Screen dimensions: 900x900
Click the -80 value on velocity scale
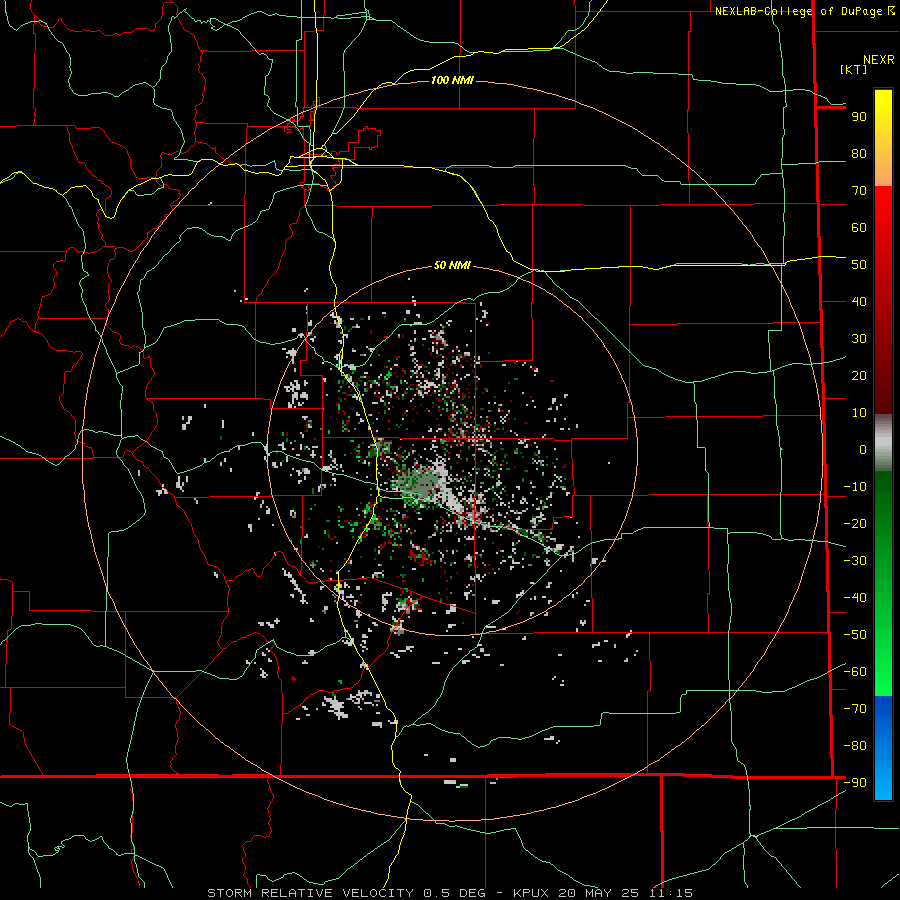click(855, 746)
